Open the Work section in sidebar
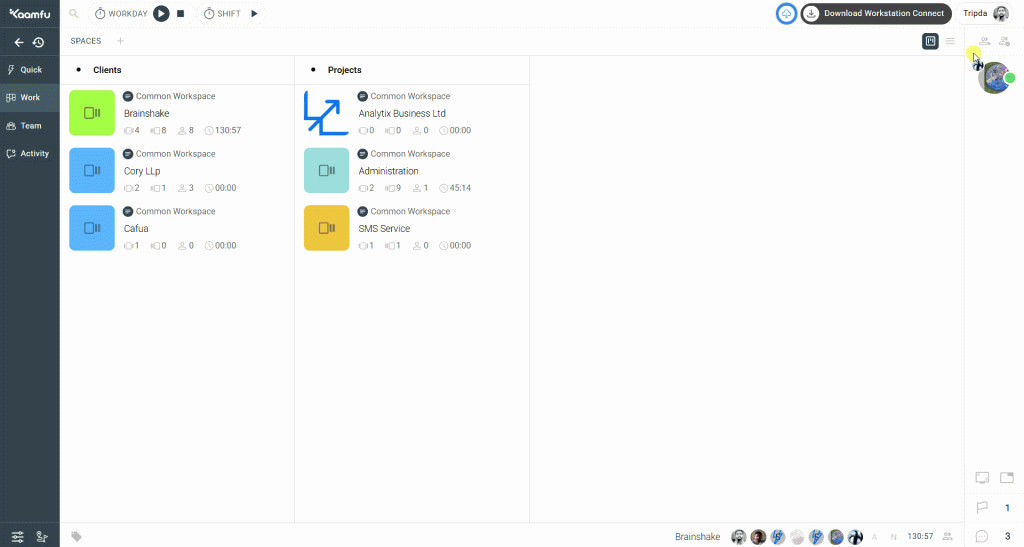 (30, 98)
